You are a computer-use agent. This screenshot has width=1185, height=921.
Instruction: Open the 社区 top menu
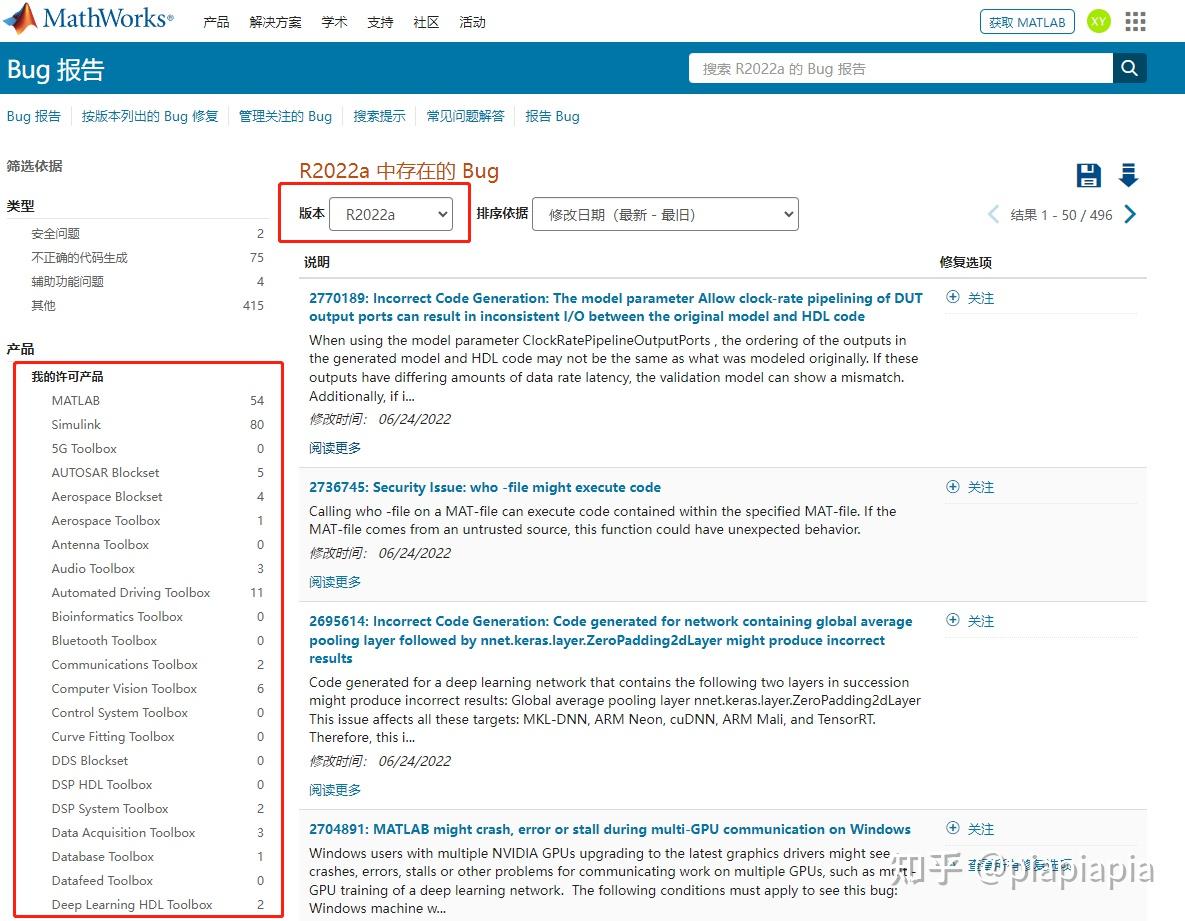[x=426, y=22]
